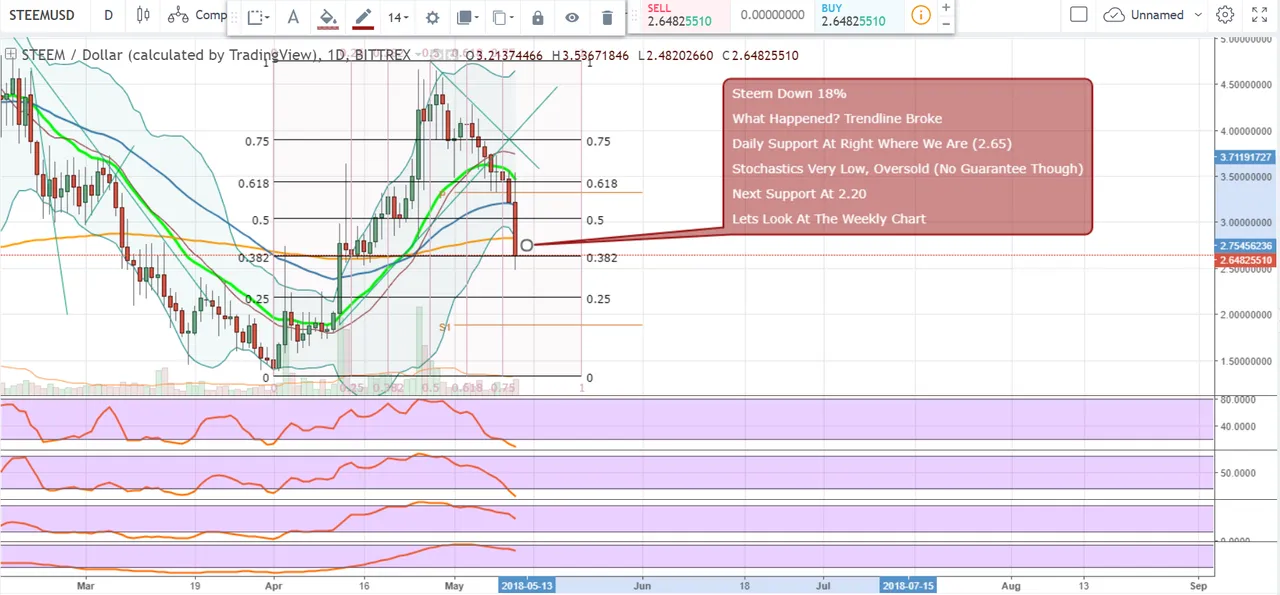Open drawing settings gear in floating toolbar

coord(432,17)
